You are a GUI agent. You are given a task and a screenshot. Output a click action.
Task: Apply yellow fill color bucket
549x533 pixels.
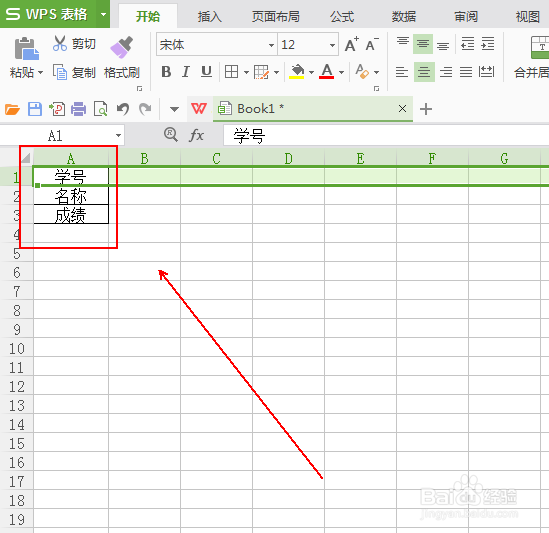(297, 72)
